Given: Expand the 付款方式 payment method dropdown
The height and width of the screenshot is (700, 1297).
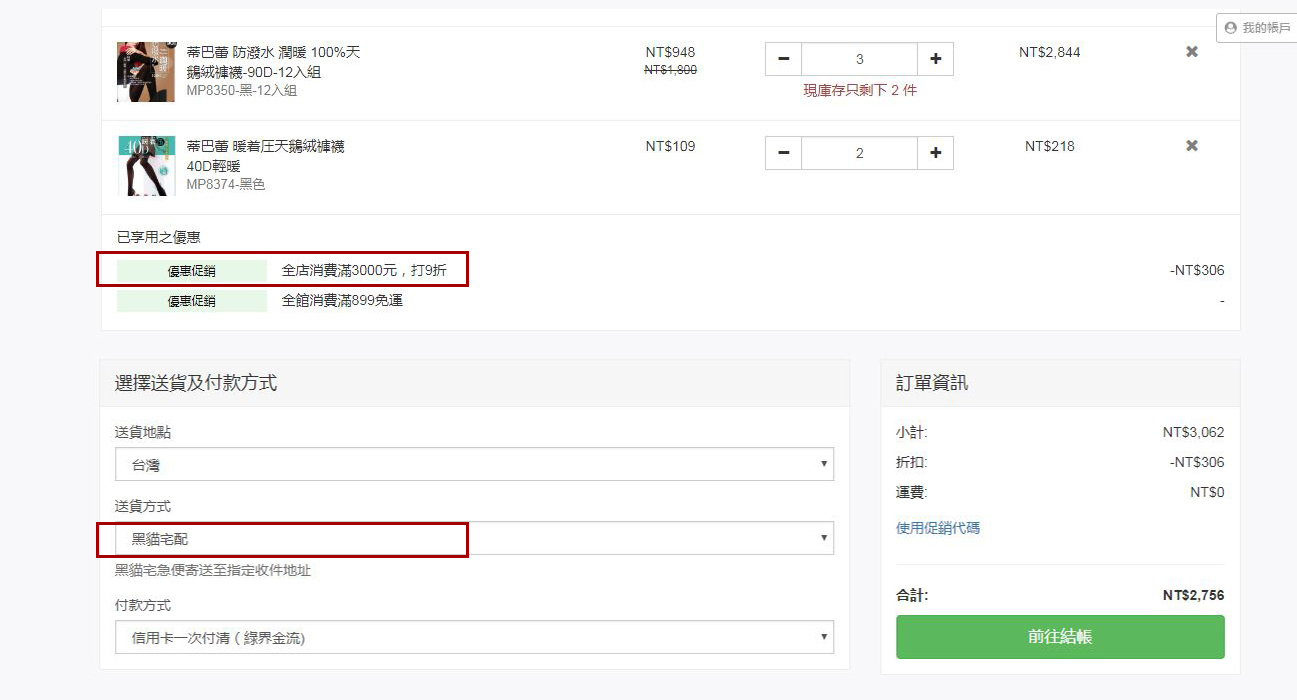Looking at the screenshot, I should 474,637.
